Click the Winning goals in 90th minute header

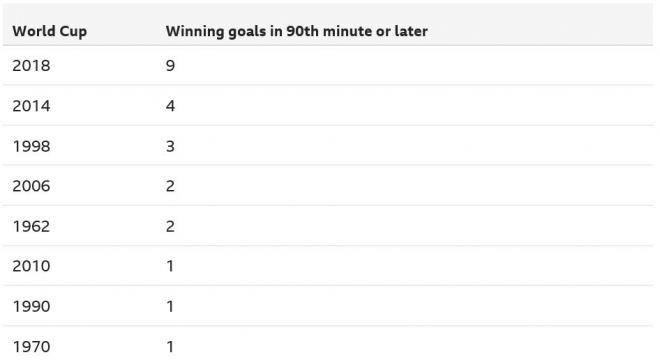297,31
